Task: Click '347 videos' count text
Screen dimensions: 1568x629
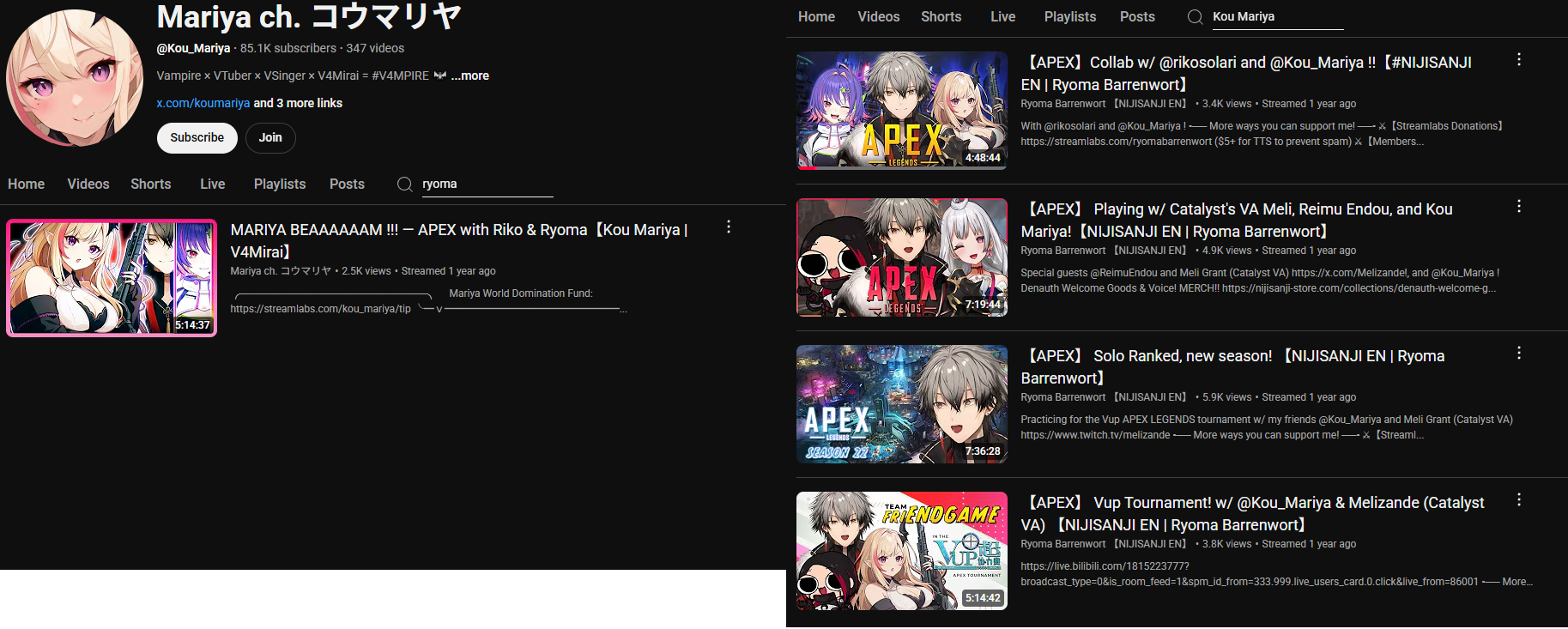Action: (x=375, y=48)
